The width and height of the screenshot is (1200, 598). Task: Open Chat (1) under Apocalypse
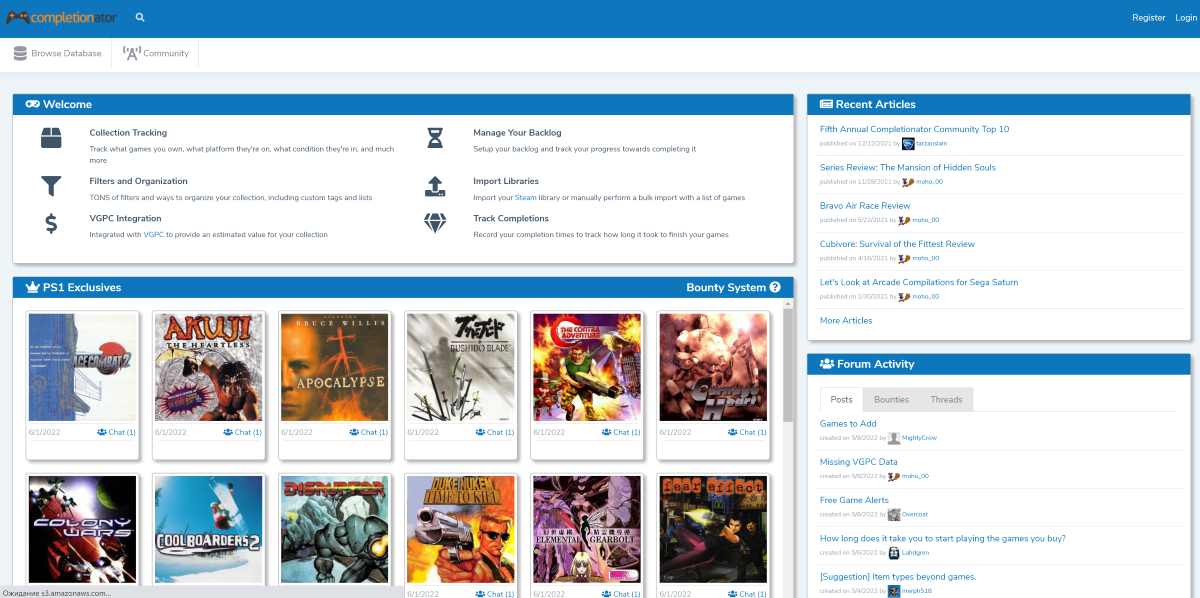pyautogui.click(x=368, y=433)
